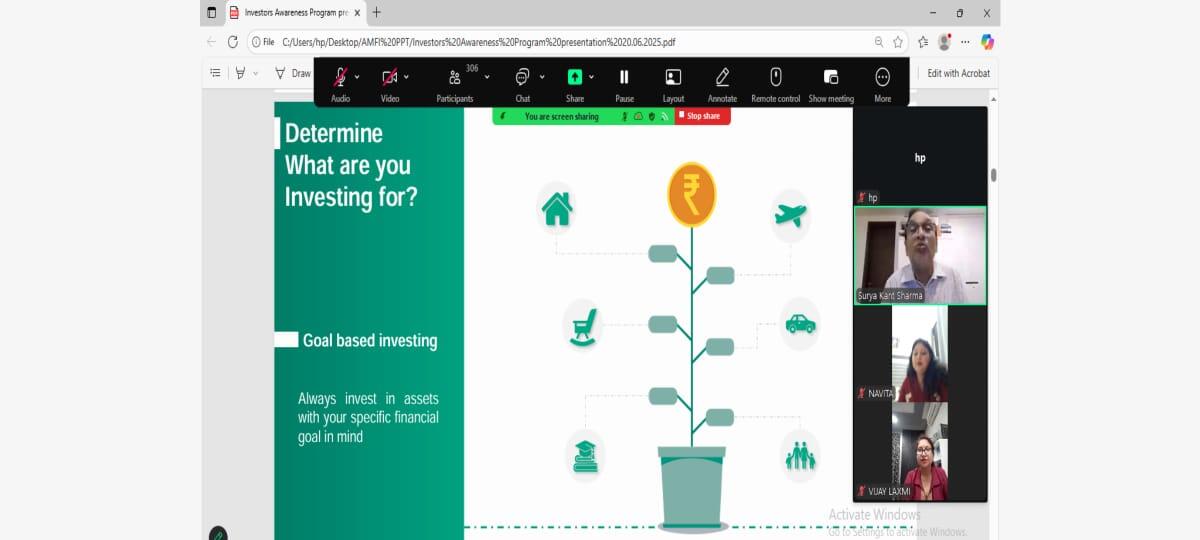Unmute the microphone in Zoom toolbar
1200x540 pixels.
(340, 78)
